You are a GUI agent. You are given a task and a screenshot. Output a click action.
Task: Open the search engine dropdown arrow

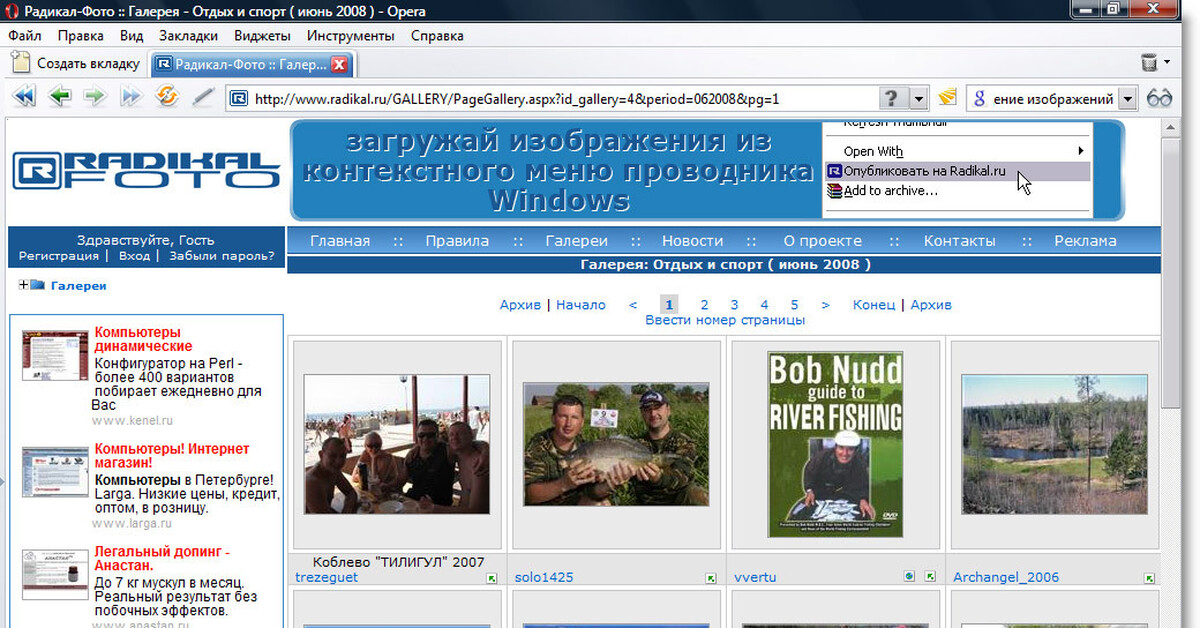pos(1128,98)
